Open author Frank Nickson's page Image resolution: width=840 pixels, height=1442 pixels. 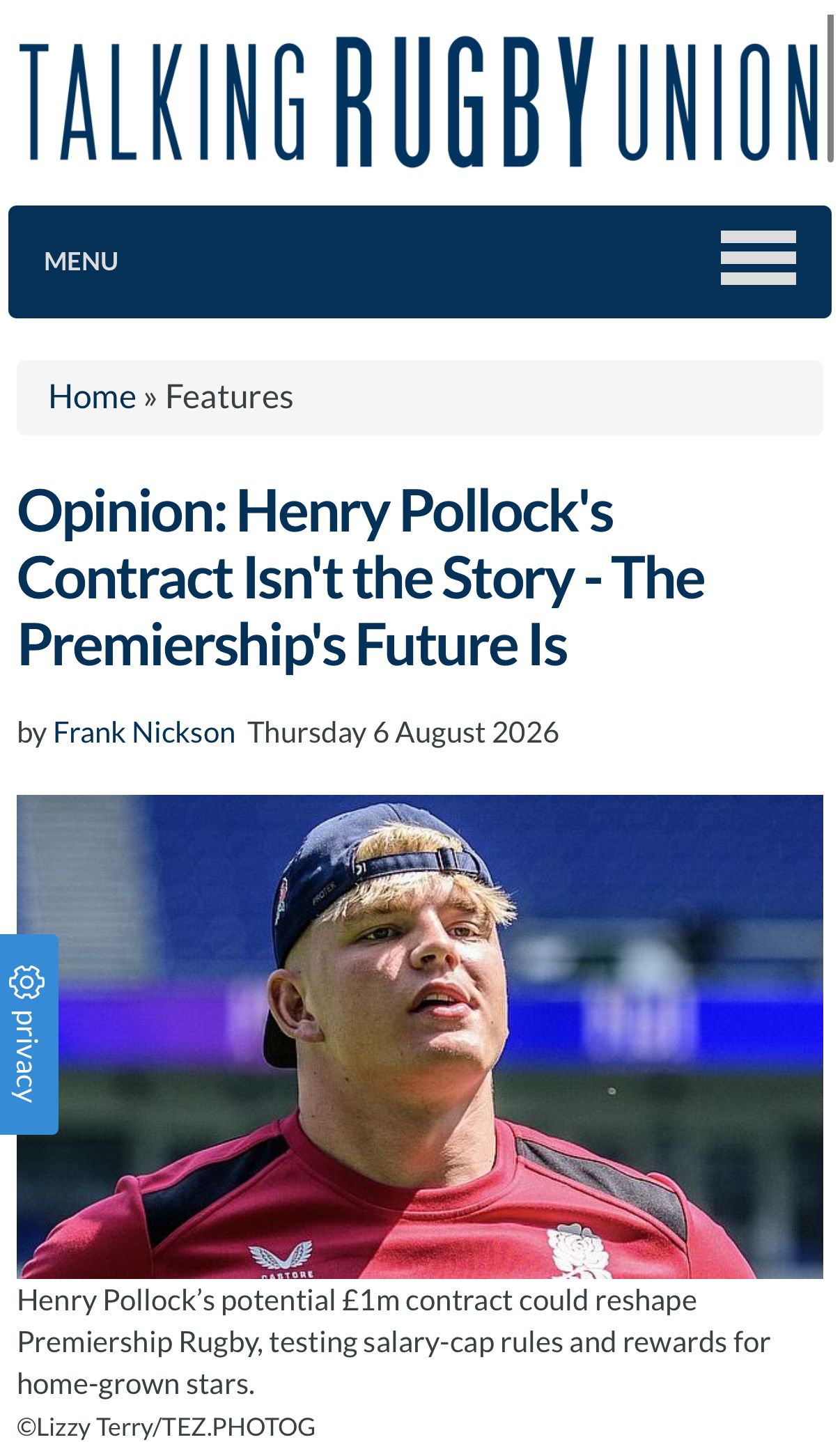coord(144,733)
